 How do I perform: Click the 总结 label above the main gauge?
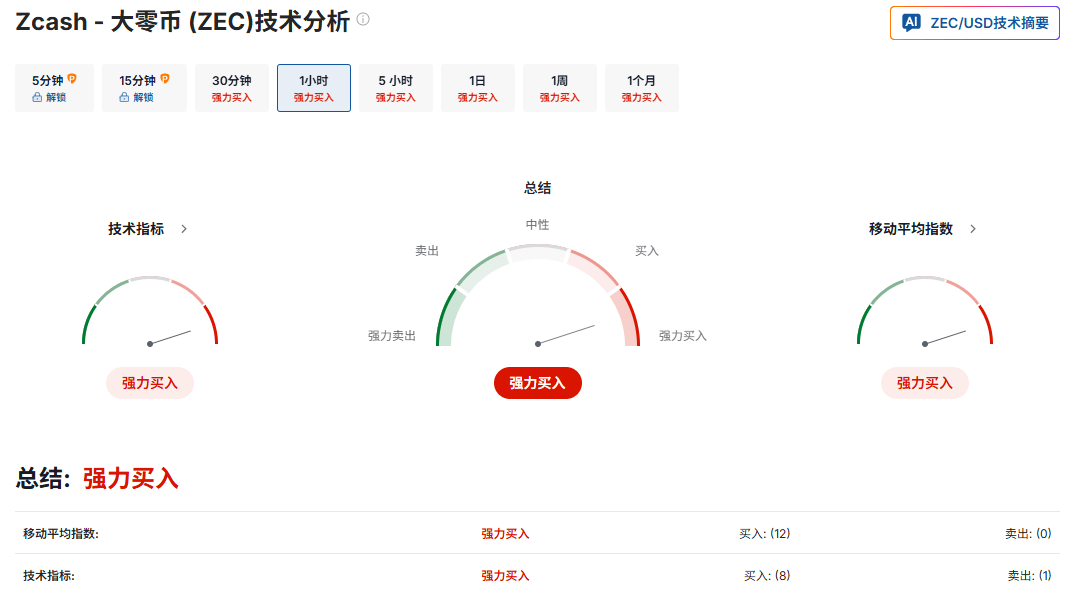coord(537,188)
